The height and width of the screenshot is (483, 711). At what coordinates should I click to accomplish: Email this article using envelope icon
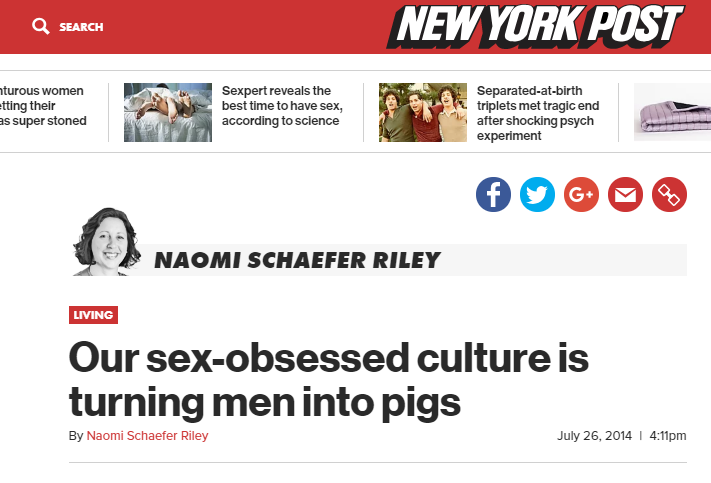click(625, 195)
